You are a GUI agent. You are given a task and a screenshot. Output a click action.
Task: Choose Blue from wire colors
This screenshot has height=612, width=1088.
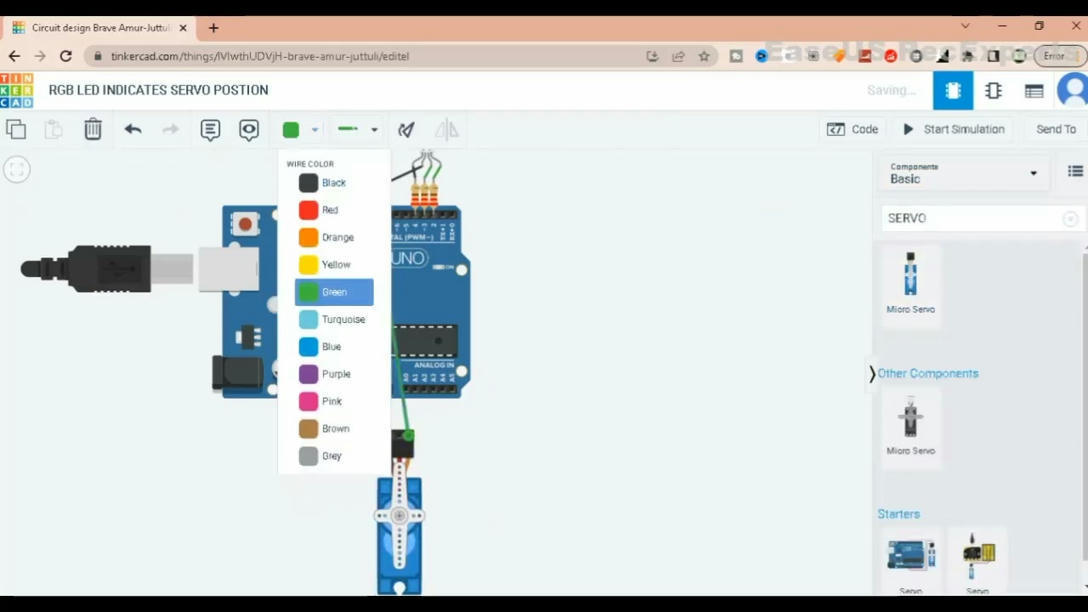pos(334,346)
